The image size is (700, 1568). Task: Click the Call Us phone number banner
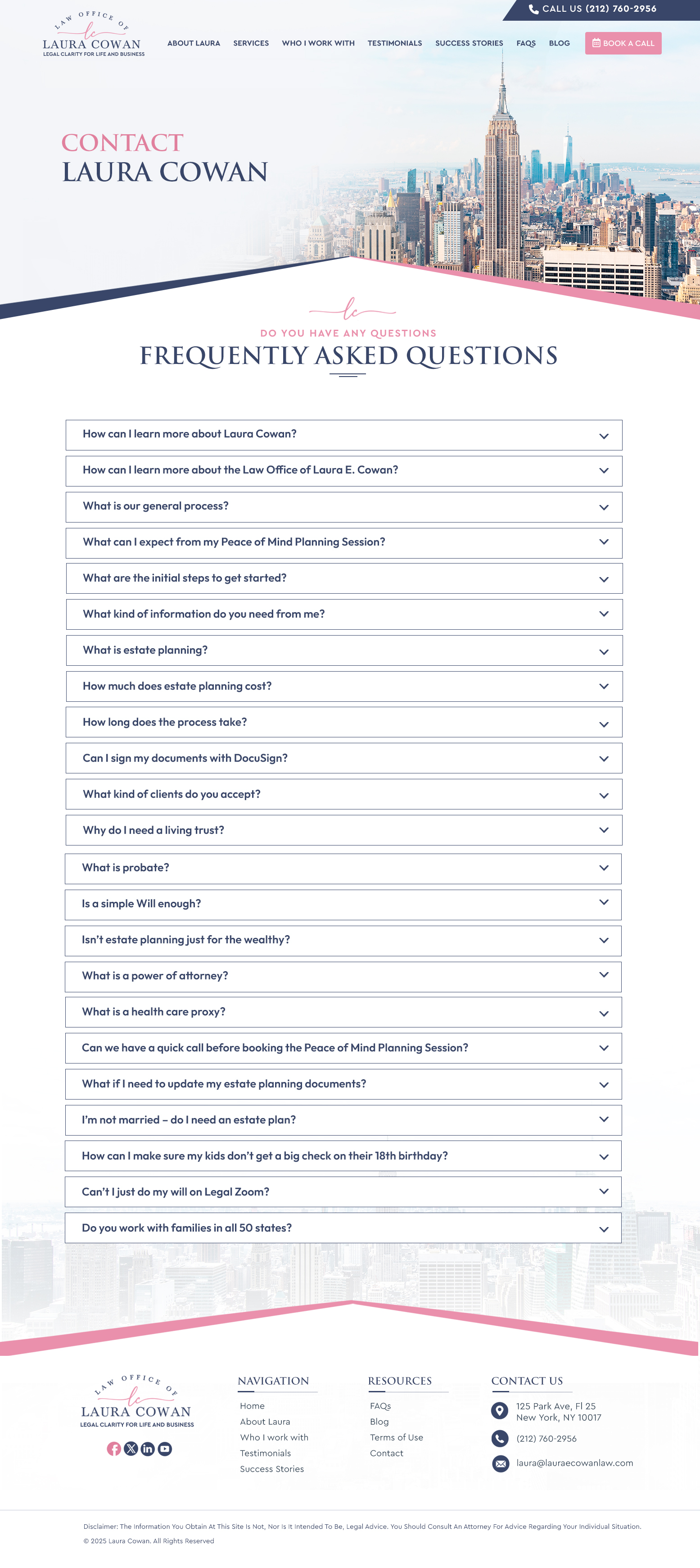(x=592, y=9)
